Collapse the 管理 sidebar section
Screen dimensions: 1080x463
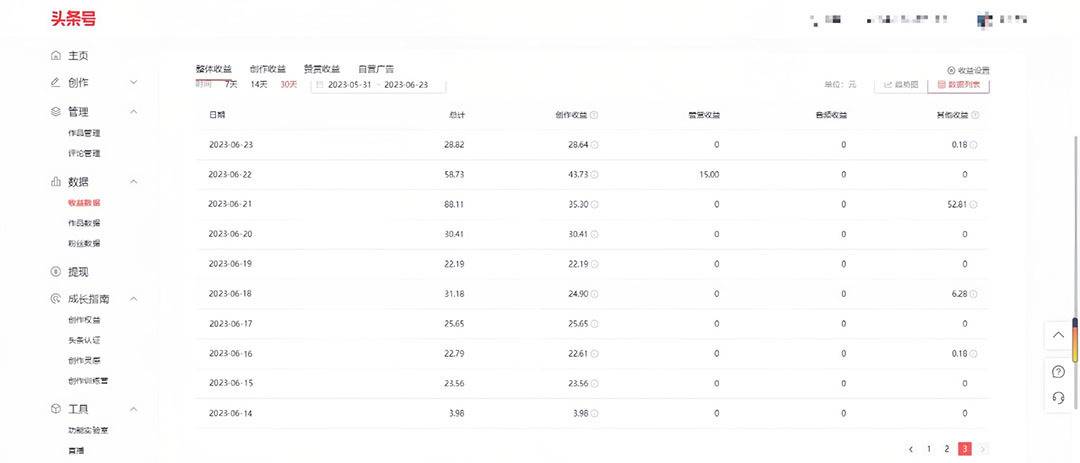tap(134, 112)
